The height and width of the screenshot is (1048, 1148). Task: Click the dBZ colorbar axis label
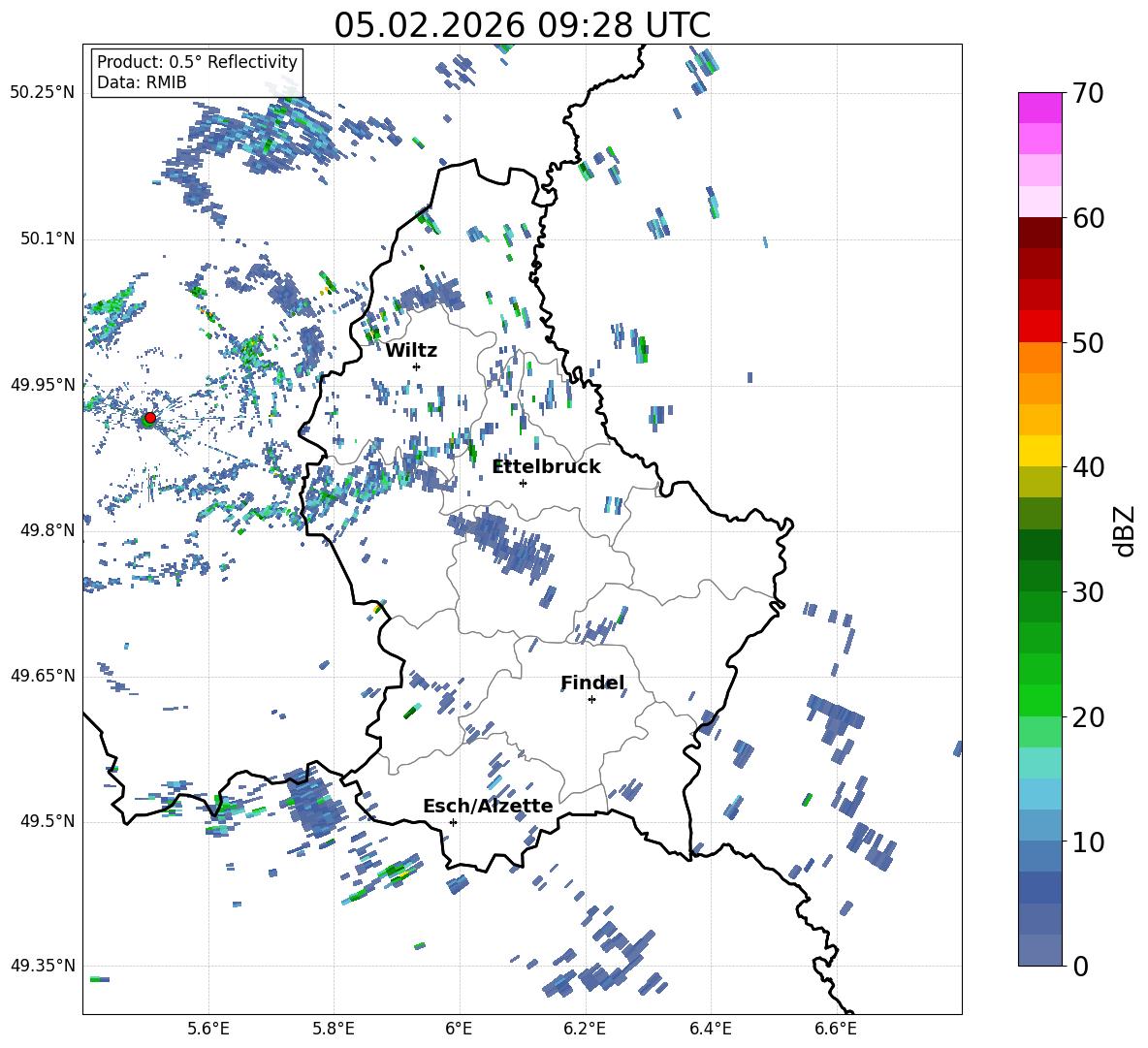[x=1125, y=531]
